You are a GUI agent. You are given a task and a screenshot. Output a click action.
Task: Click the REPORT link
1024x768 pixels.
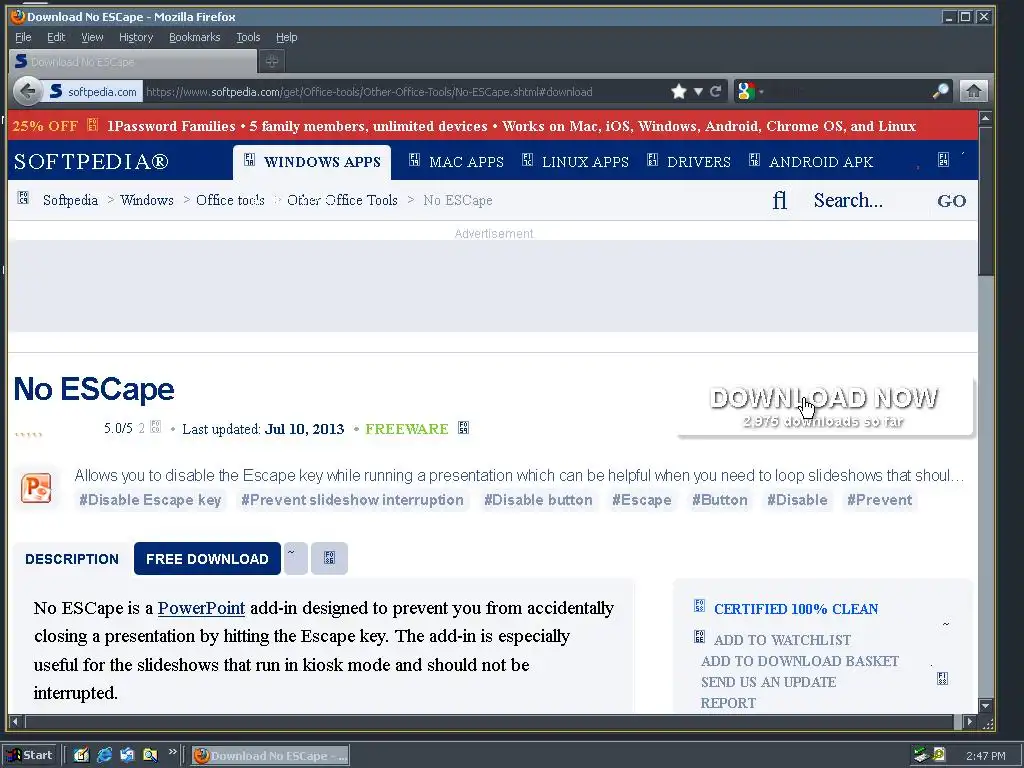pyautogui.click(x=728, y=703)
